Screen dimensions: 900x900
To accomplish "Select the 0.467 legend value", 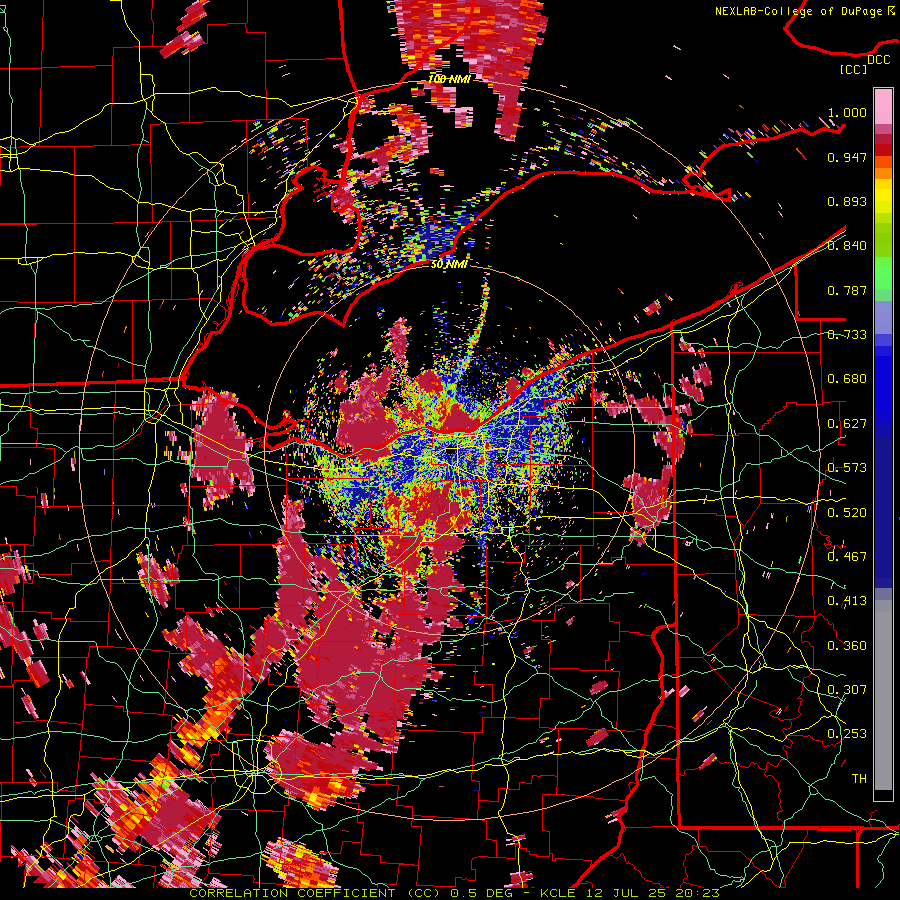I will 847,557.
